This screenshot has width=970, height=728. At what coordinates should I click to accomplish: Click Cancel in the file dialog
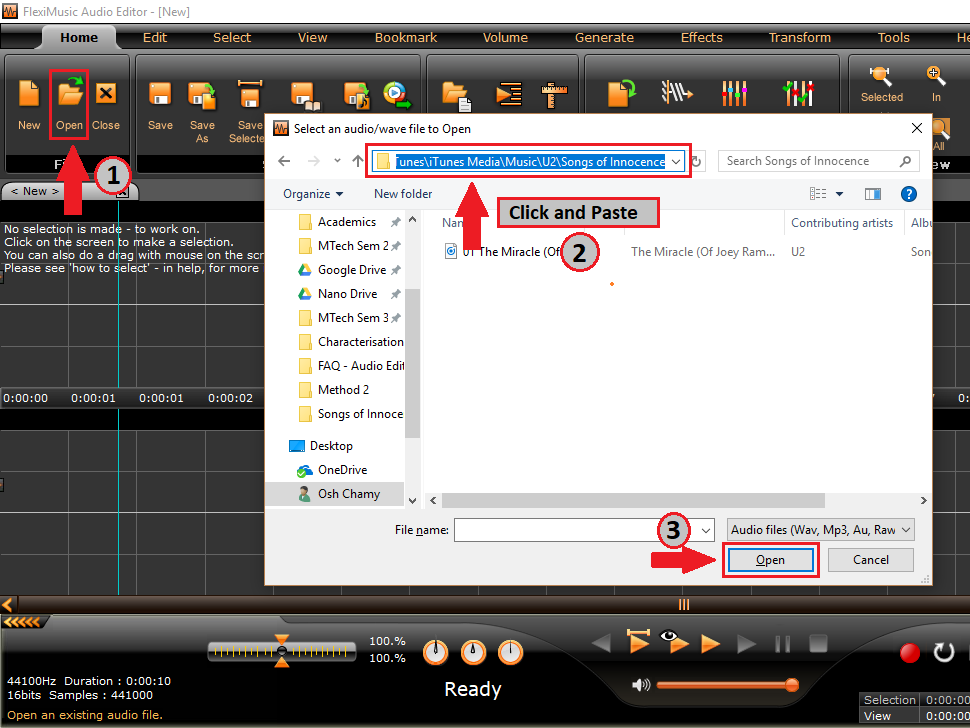(x=870, y=560)
